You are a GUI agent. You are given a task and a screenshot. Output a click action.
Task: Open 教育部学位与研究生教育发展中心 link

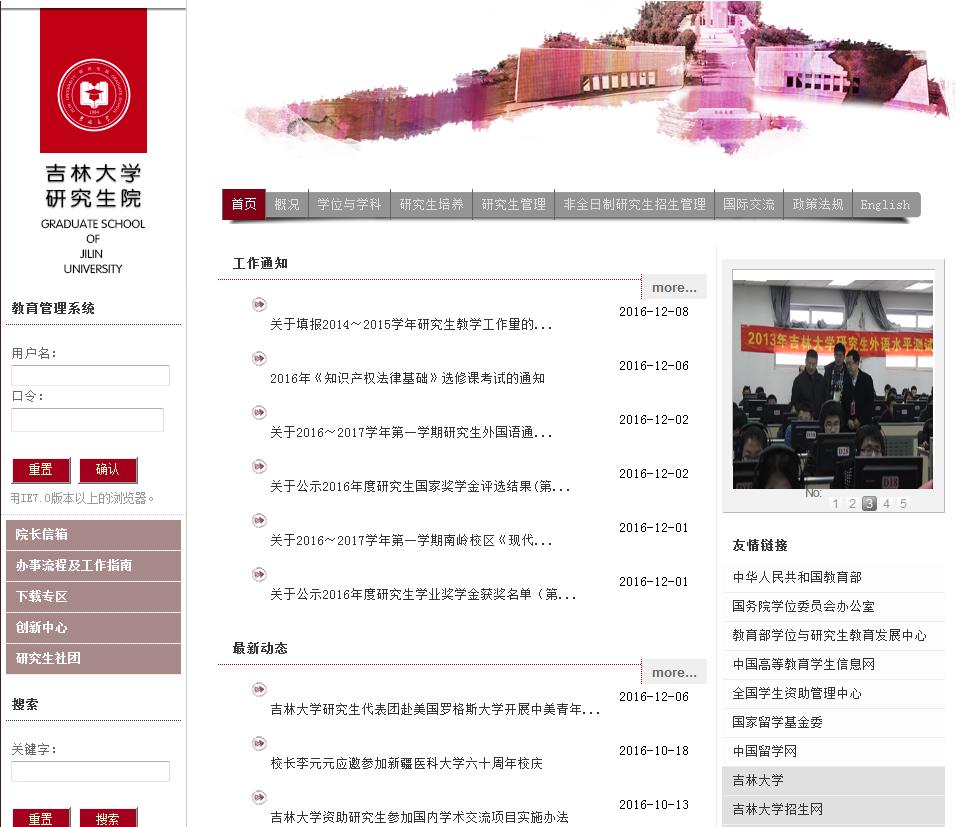point(829,635)
